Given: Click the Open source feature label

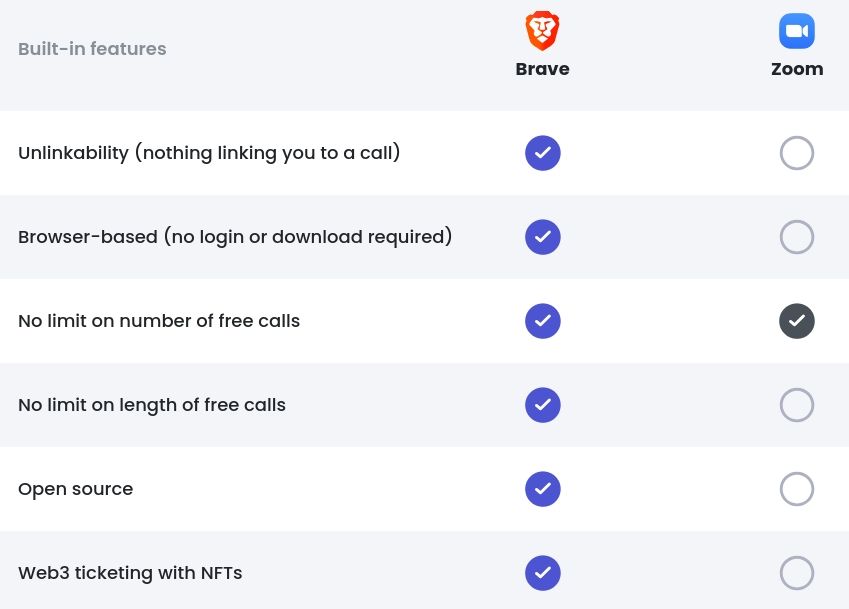Looking at the screenshot, I should 75,489.
